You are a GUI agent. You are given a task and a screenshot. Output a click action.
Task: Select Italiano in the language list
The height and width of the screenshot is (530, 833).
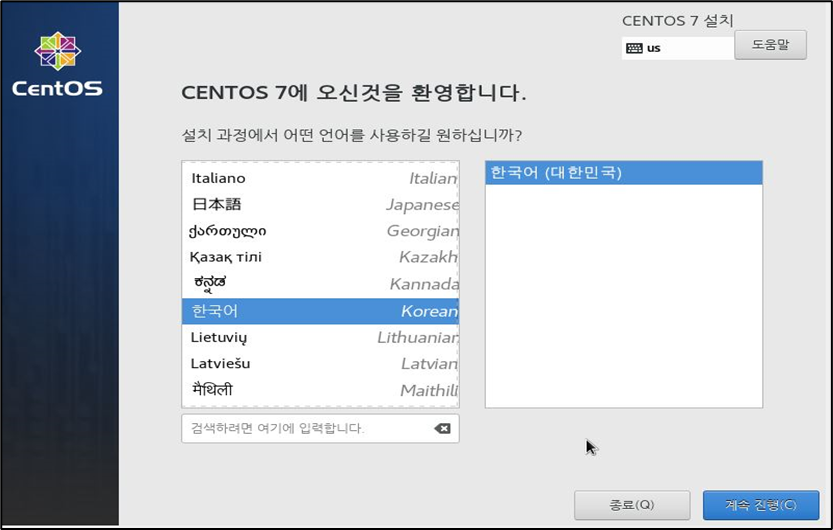[x=320, y=178]
